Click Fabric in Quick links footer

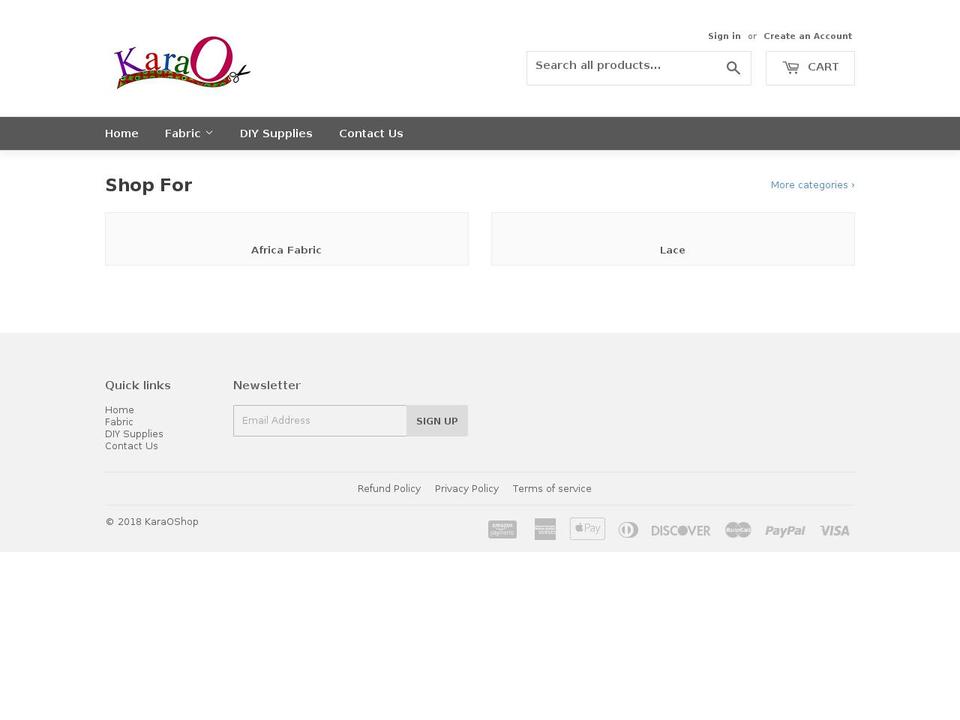(119, 422)
